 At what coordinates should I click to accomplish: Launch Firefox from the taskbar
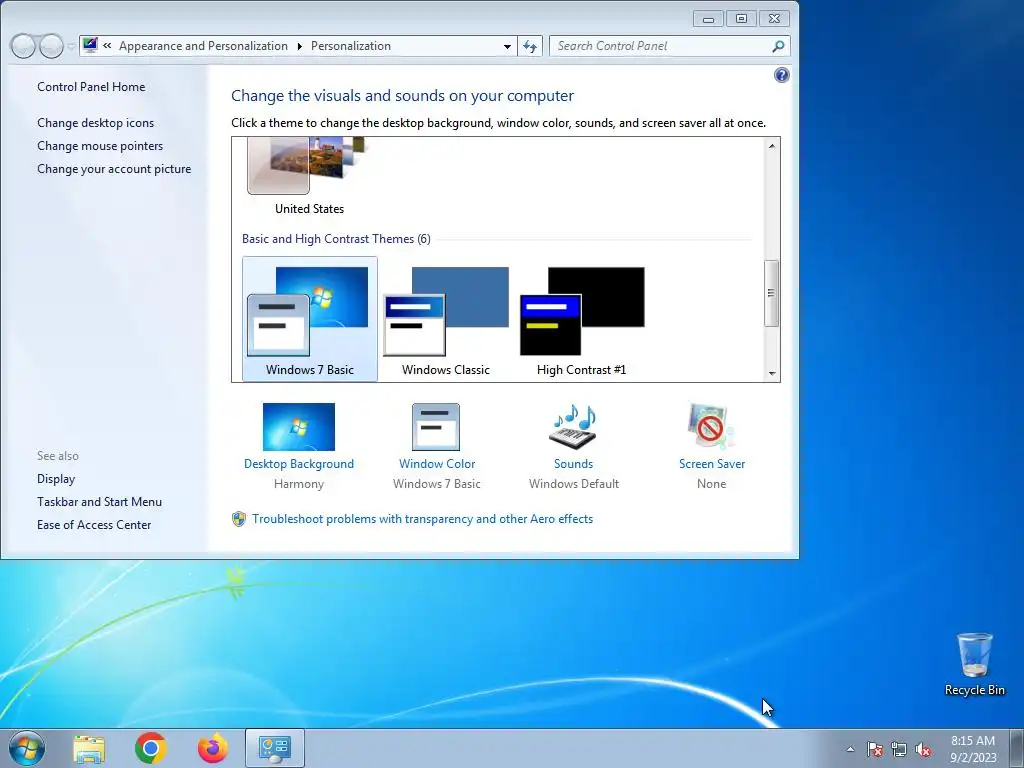click(213, 748)
